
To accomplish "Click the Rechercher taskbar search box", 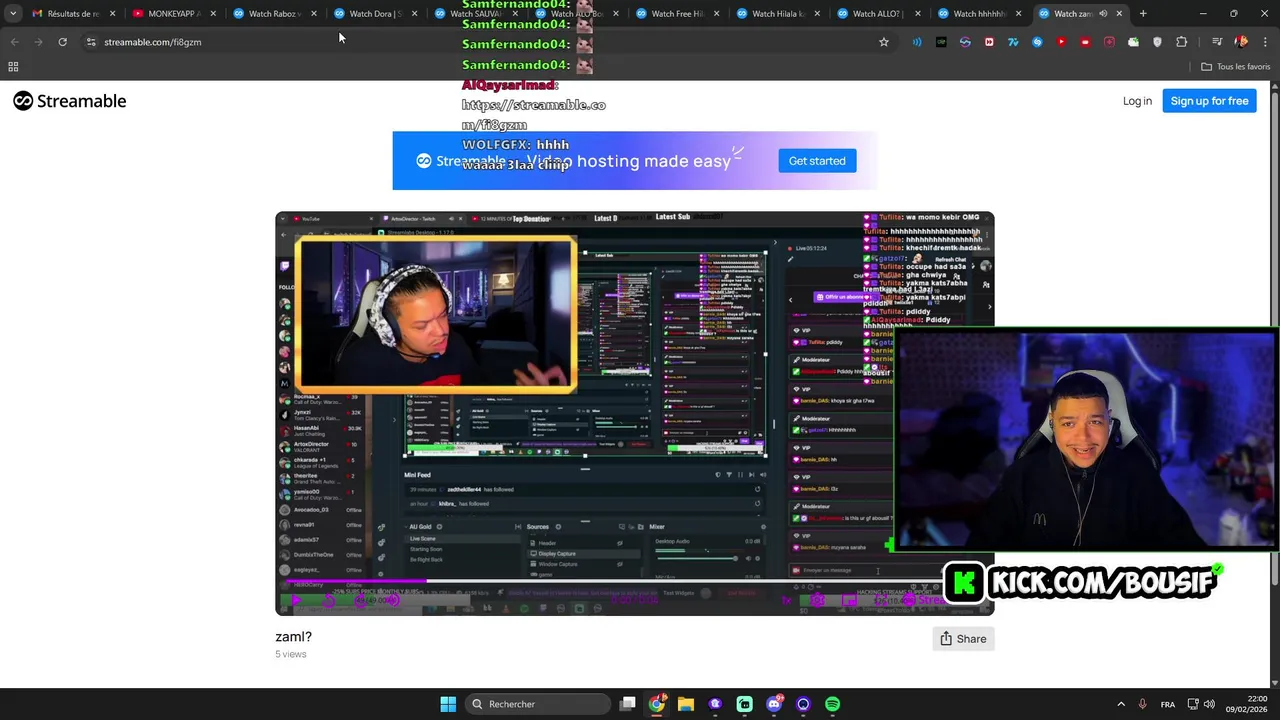I will [538, 704].
